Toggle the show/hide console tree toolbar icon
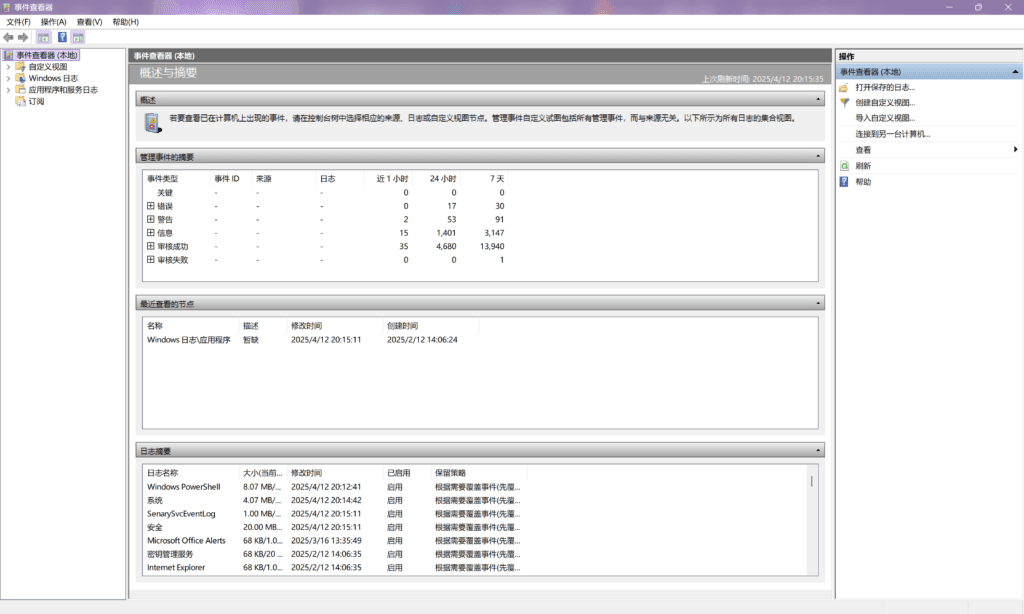 coord(43,37)
